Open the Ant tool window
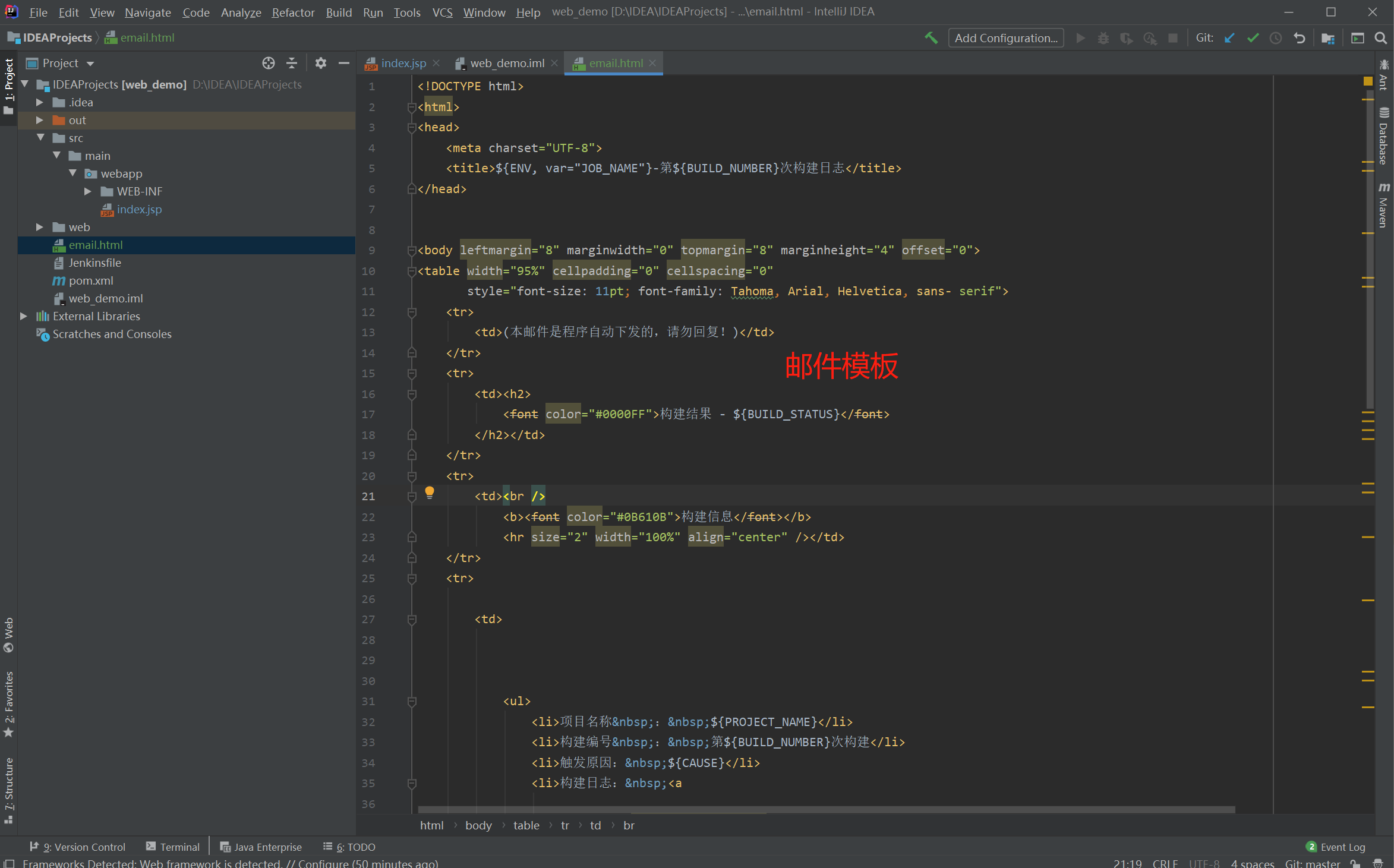 pyautogui.click(x=1384, y=74)
